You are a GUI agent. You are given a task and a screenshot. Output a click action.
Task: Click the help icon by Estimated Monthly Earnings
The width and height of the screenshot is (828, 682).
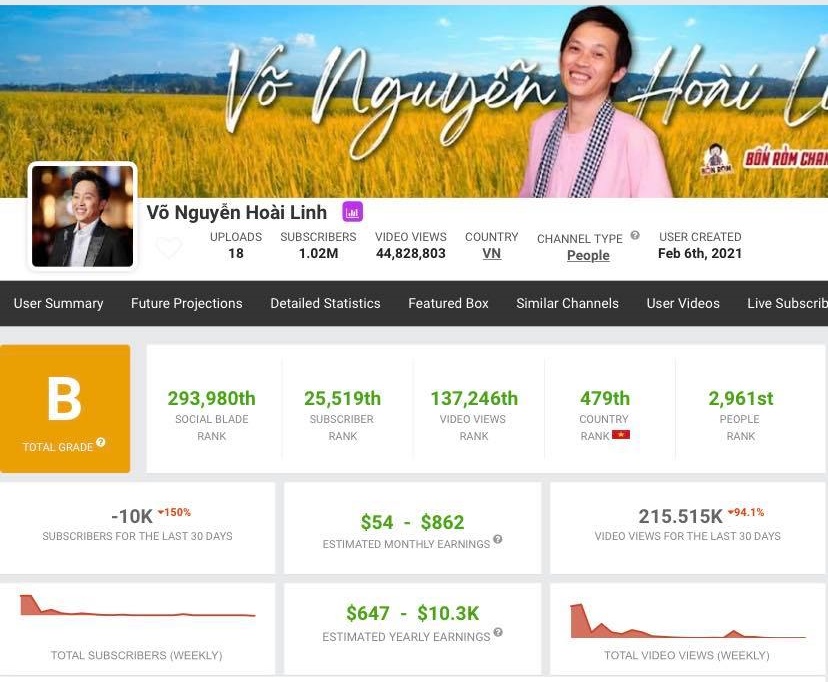(498, 540)
